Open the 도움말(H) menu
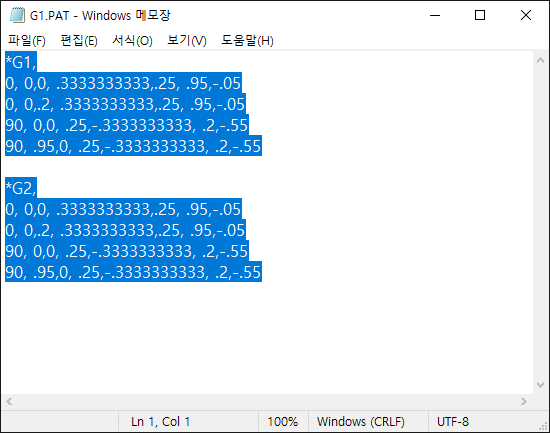The width and height of the screenshot is (550, 433). click(x=247, y=41)
